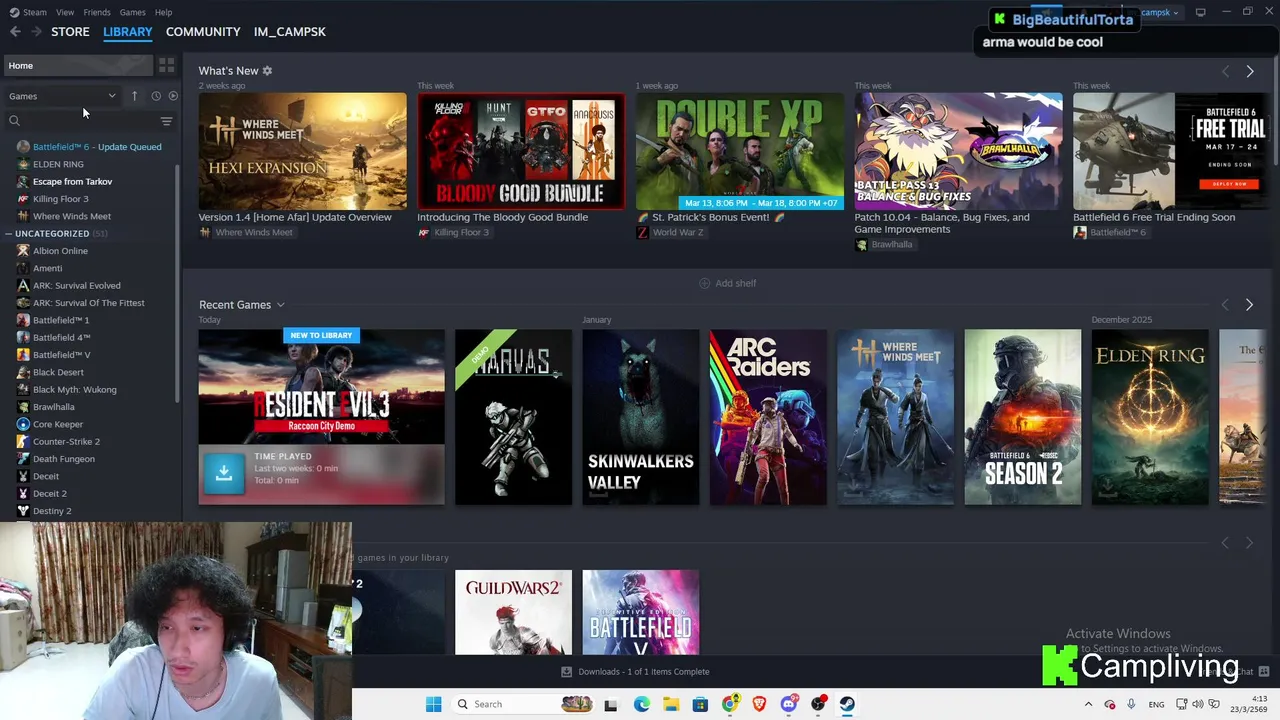Switch to the STORE tab

(x=70, y=32)
